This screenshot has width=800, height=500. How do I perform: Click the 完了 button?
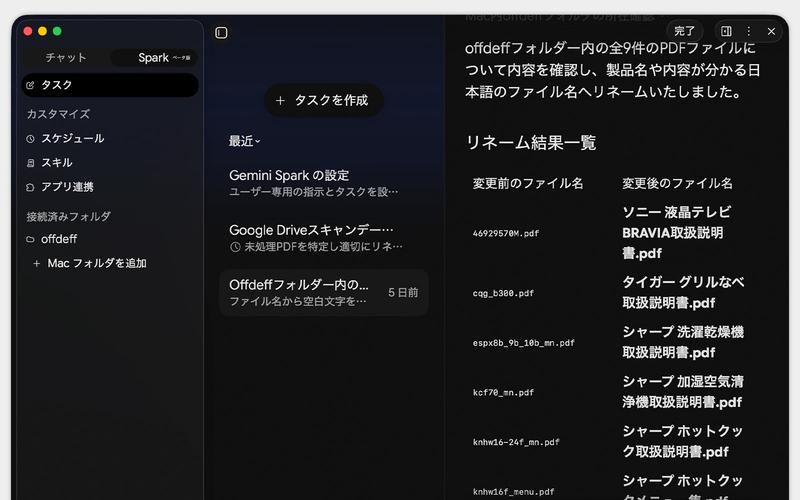click(684, 31)
